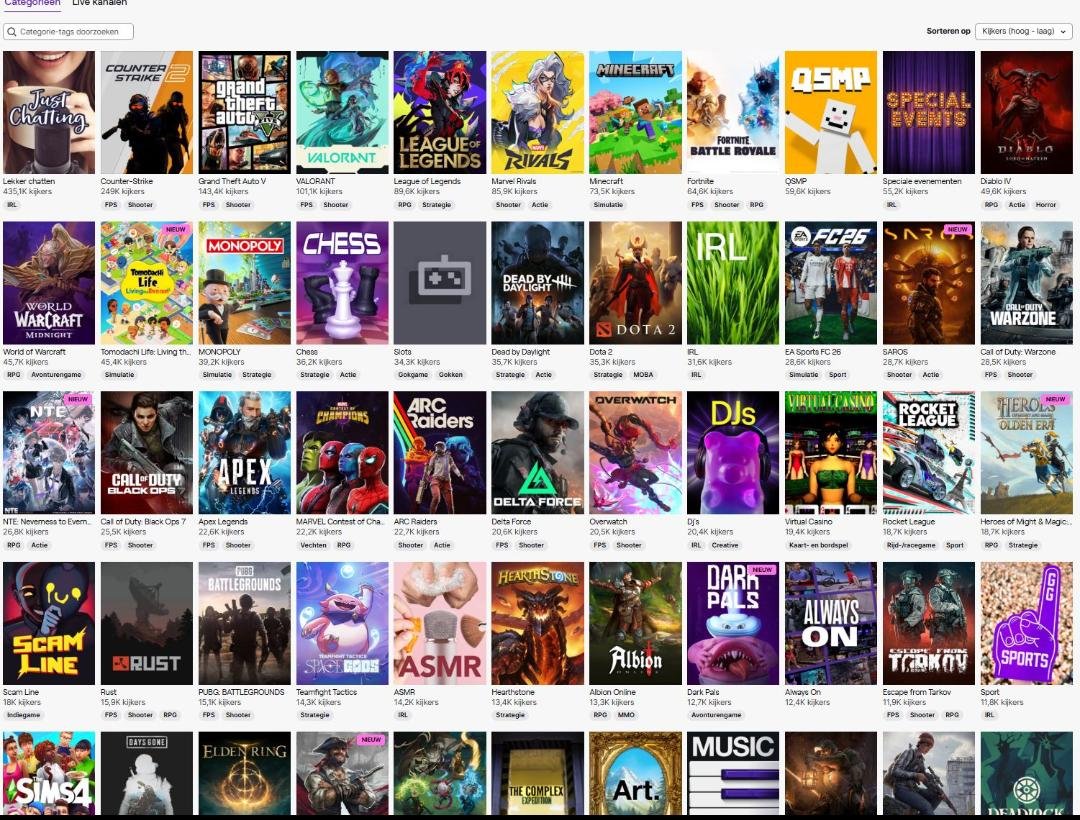Click the MOBA tag under Dota 2

click(643, 375)
